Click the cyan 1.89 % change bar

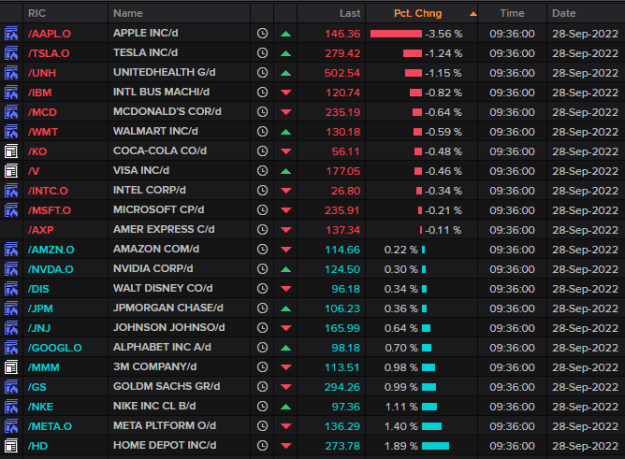(x=435, y=446)
